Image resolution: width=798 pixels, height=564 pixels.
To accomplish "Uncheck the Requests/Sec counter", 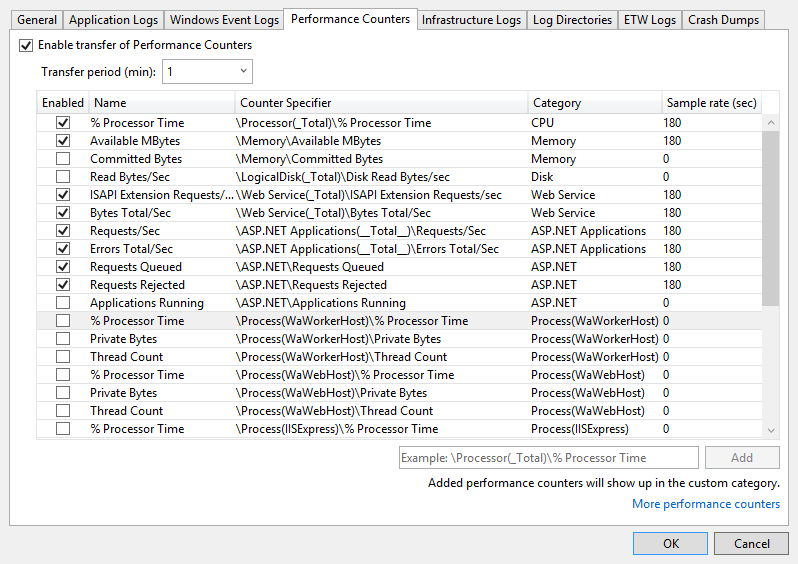I will tap(63, 231).
